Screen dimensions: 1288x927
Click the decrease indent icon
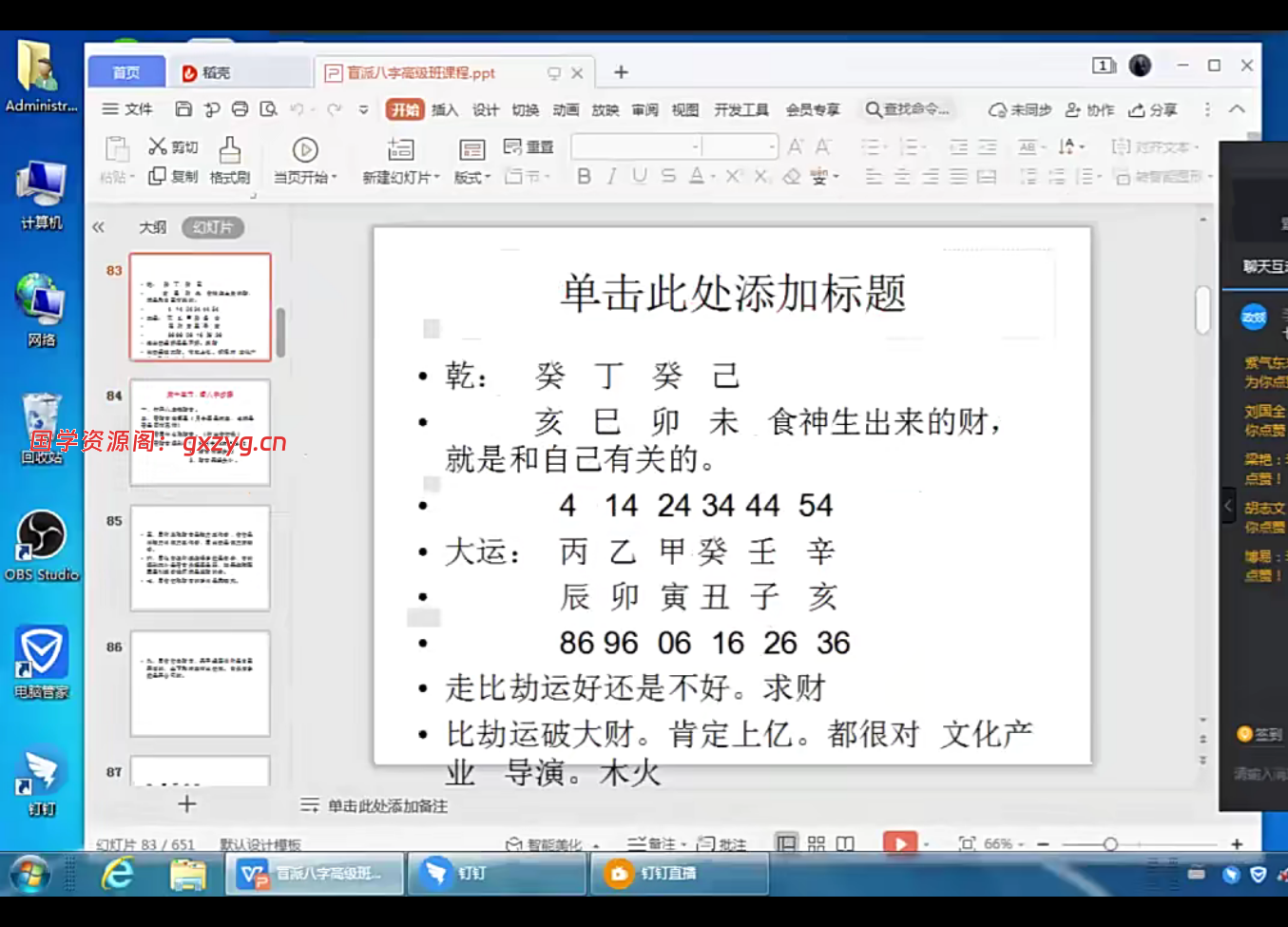click(959, 146)
